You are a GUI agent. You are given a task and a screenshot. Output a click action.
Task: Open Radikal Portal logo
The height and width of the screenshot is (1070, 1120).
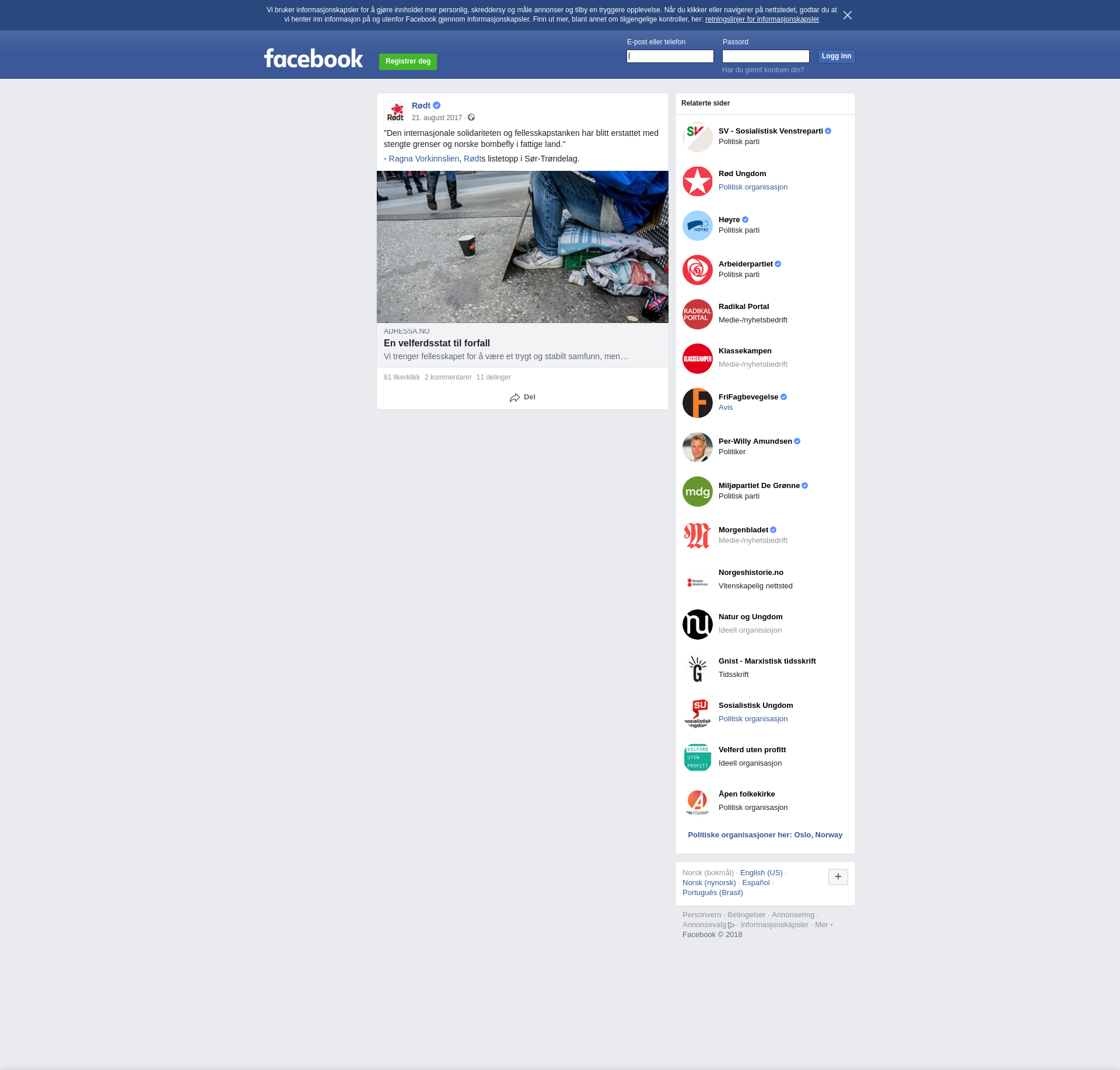click(698, 314)
